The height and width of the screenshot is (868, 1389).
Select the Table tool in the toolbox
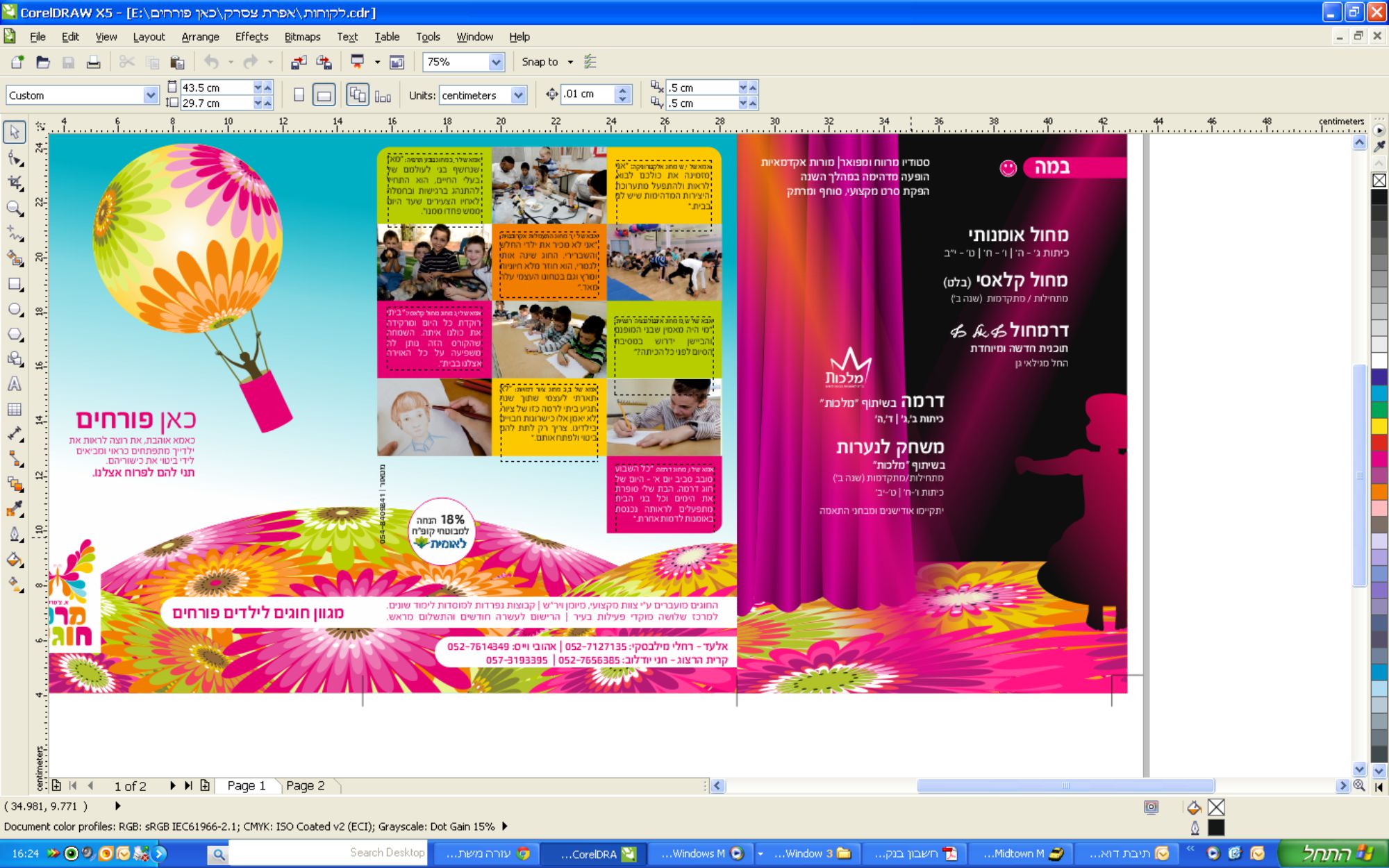[x=14, y=410]
